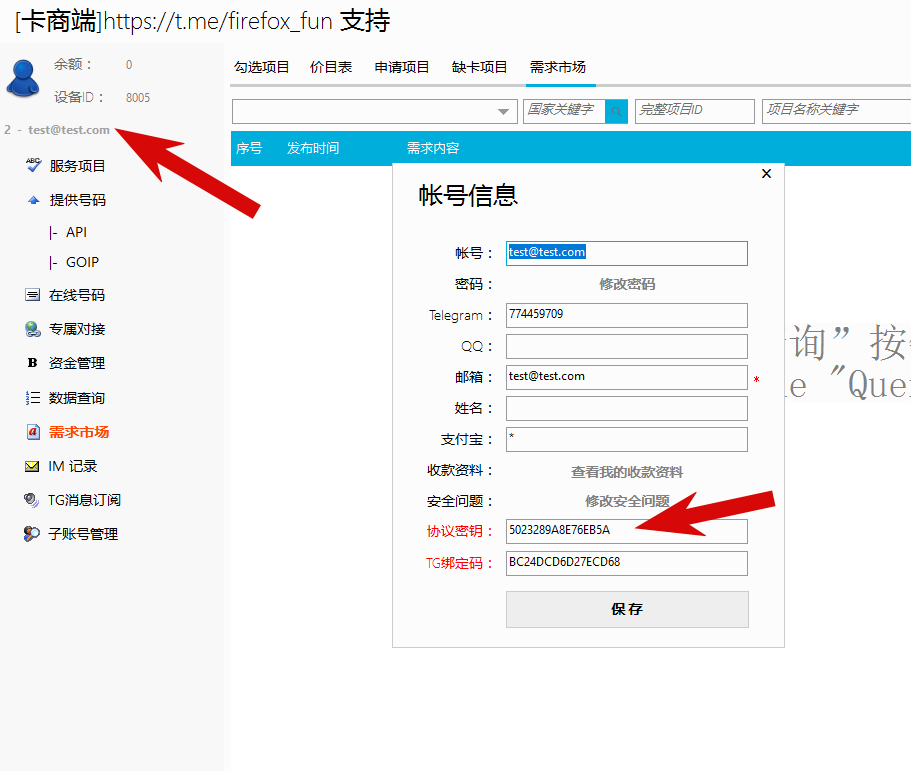Screen dimensions: 911x771
Task: Click the 国家关键字 search field
Action: [x=564, y=112]
